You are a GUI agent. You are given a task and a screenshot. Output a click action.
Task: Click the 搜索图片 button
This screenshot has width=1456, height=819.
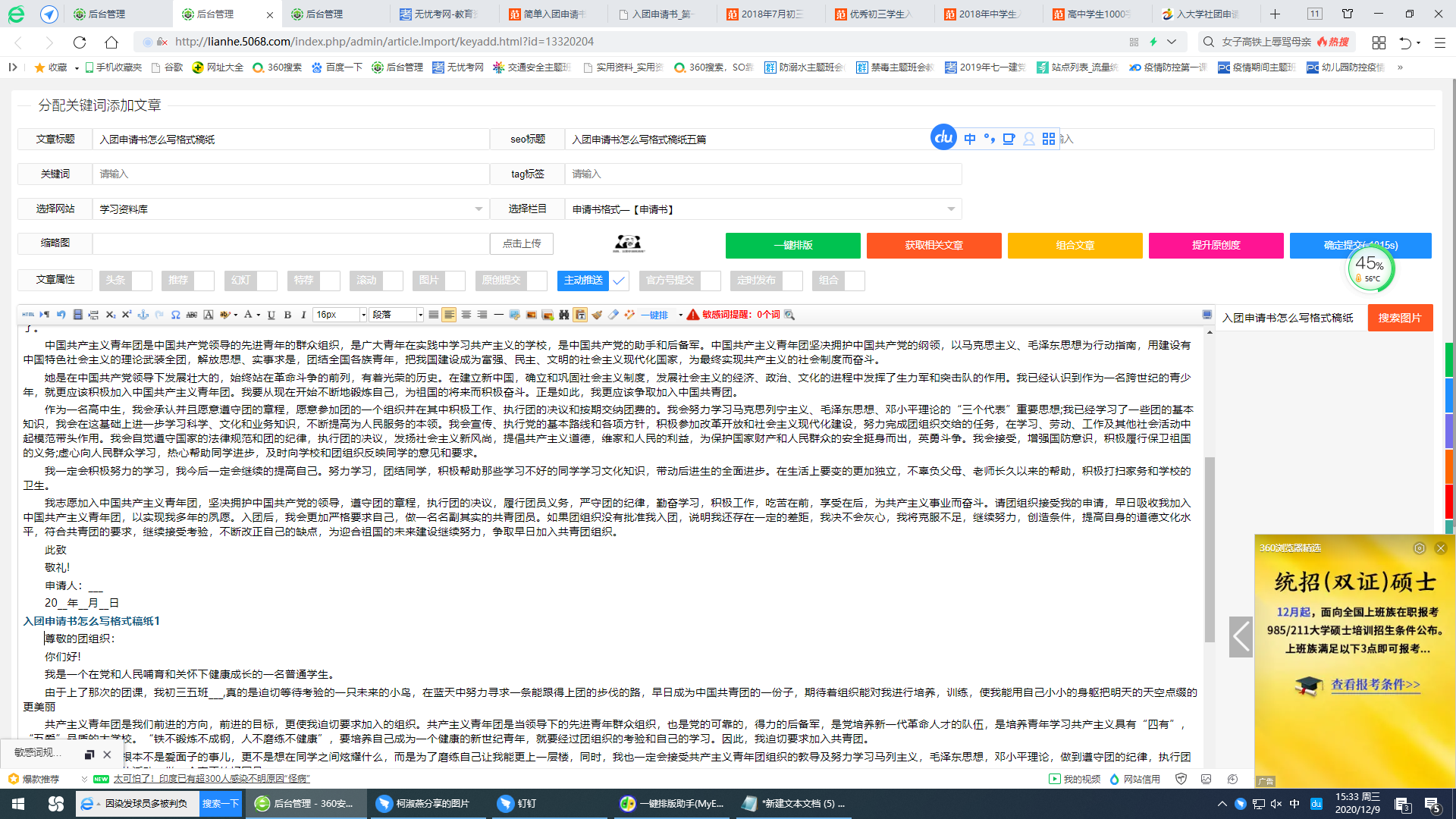(x=1399, y=318)
